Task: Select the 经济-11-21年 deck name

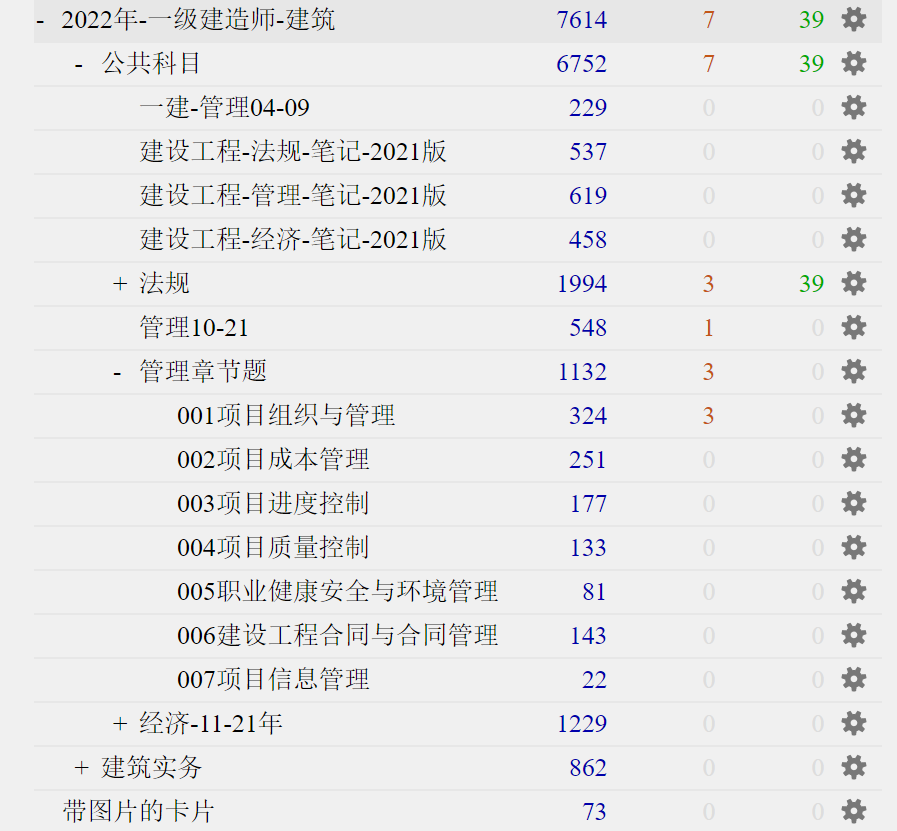Action: [x=211, y=724]
